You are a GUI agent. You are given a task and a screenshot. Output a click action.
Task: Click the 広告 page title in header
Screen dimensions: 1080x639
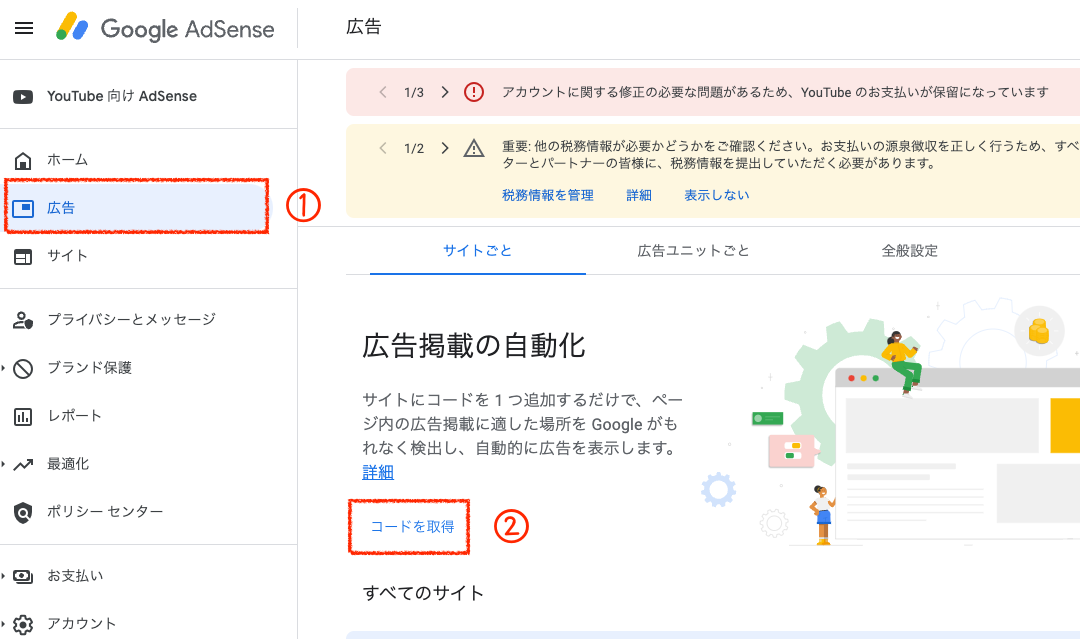364,27
